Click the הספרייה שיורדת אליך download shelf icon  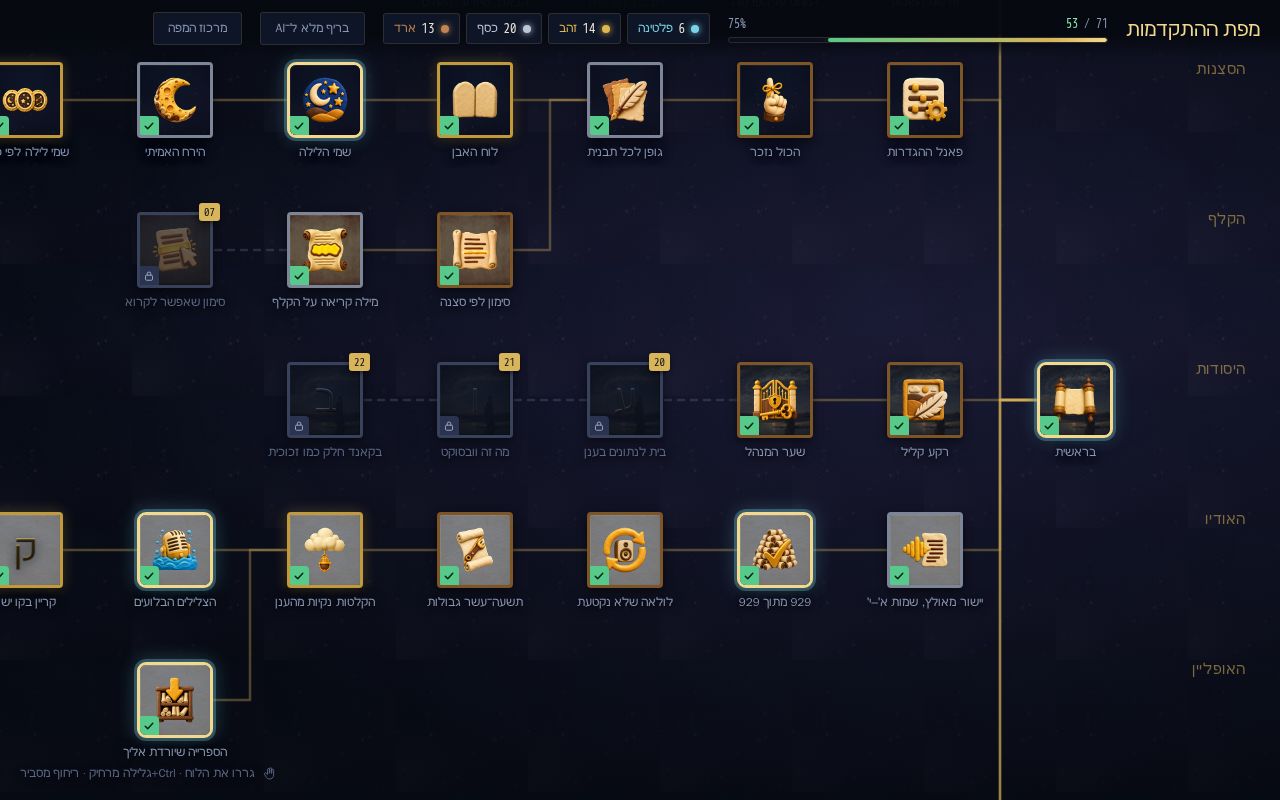(x=175, y=700)
